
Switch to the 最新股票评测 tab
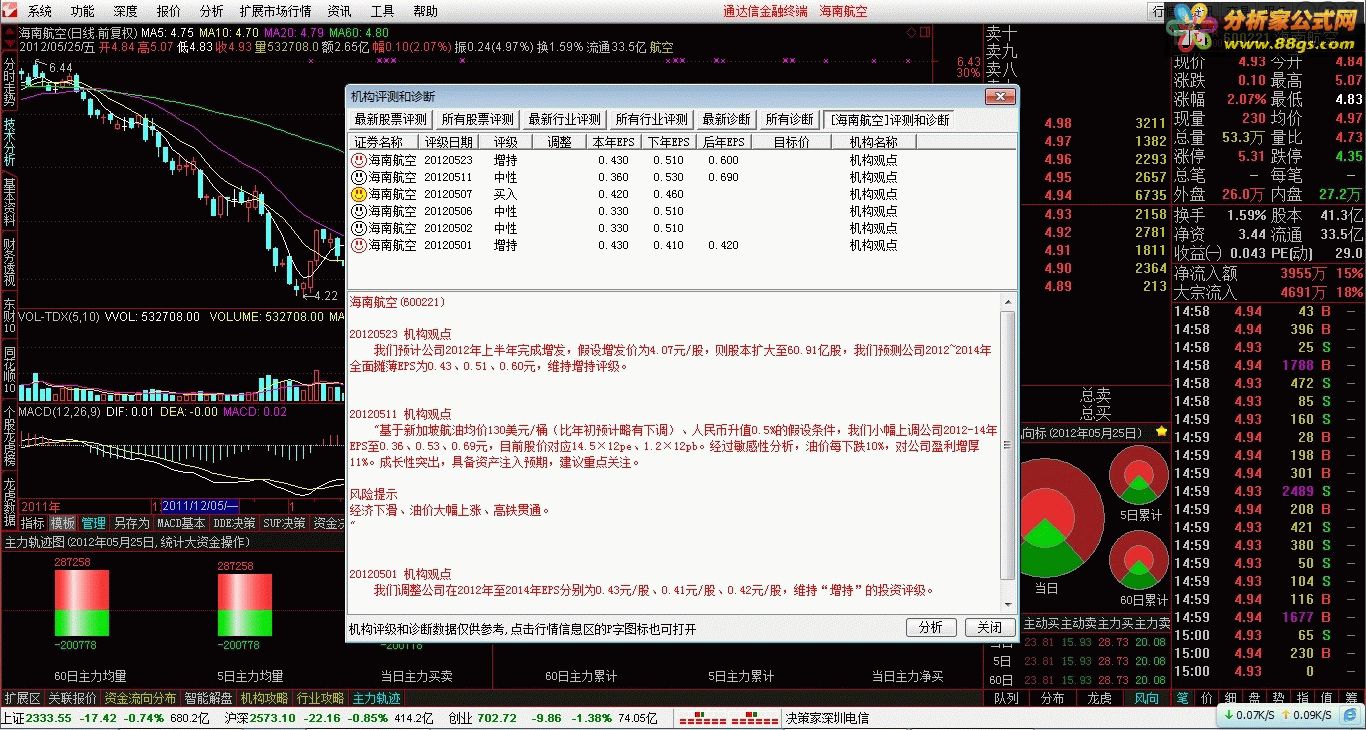pos(391,119)
